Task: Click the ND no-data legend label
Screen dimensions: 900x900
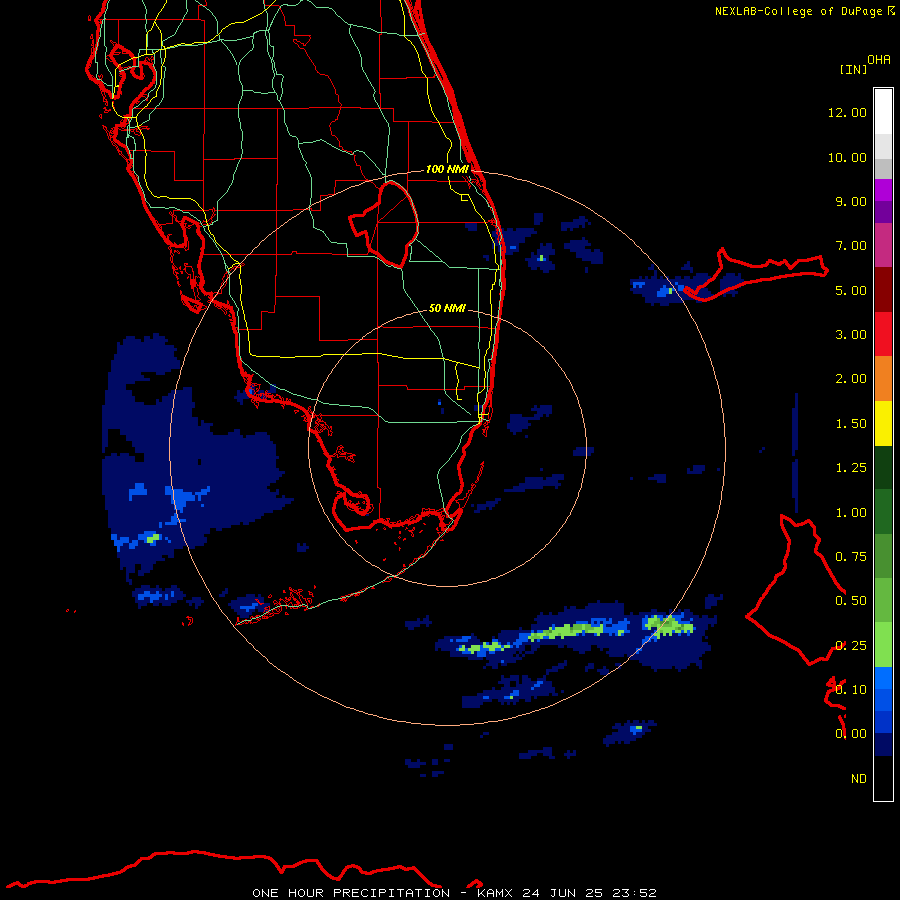Action: coord(859,779)
